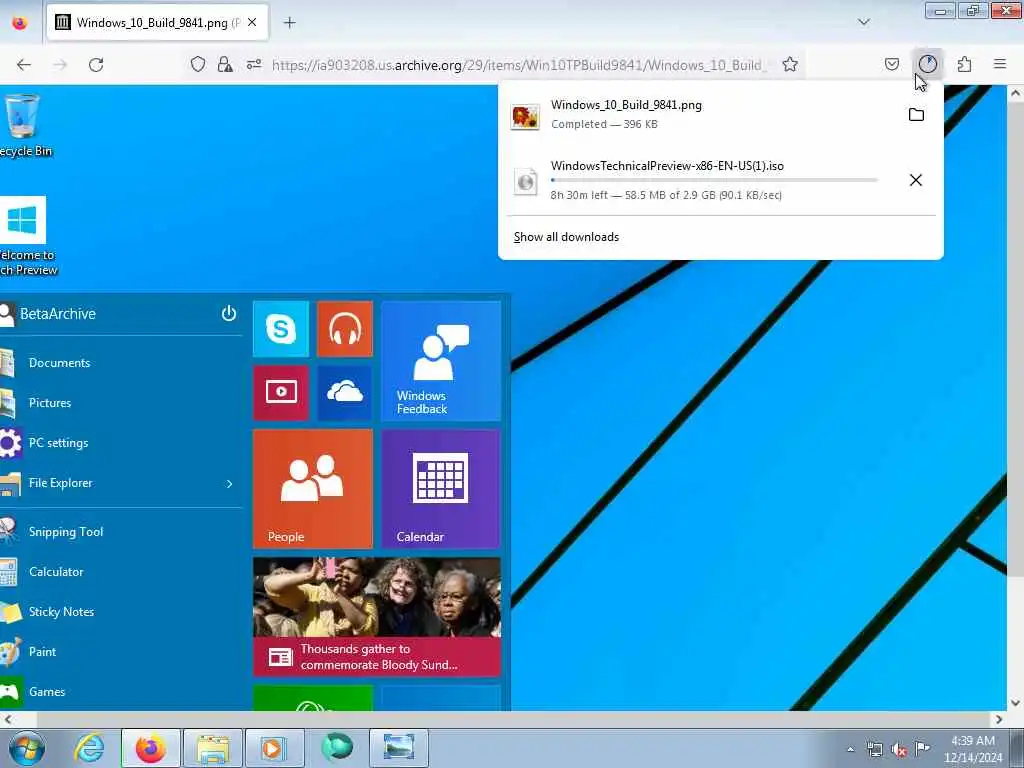Click the Firefox forward arrow button
Screen dimensions: 1024x768
point(60,65)
